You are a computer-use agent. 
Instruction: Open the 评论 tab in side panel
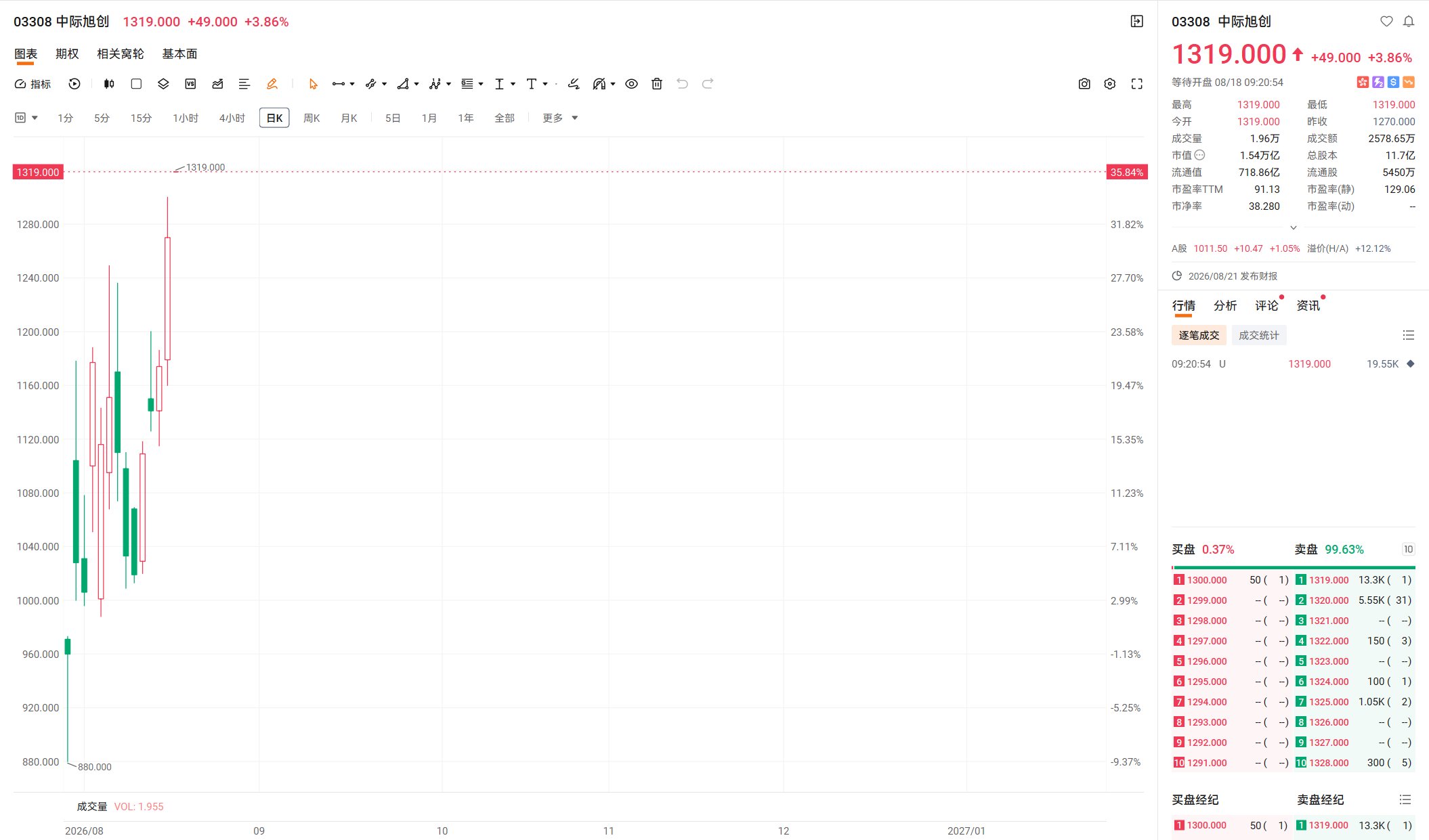[1266, 306]
